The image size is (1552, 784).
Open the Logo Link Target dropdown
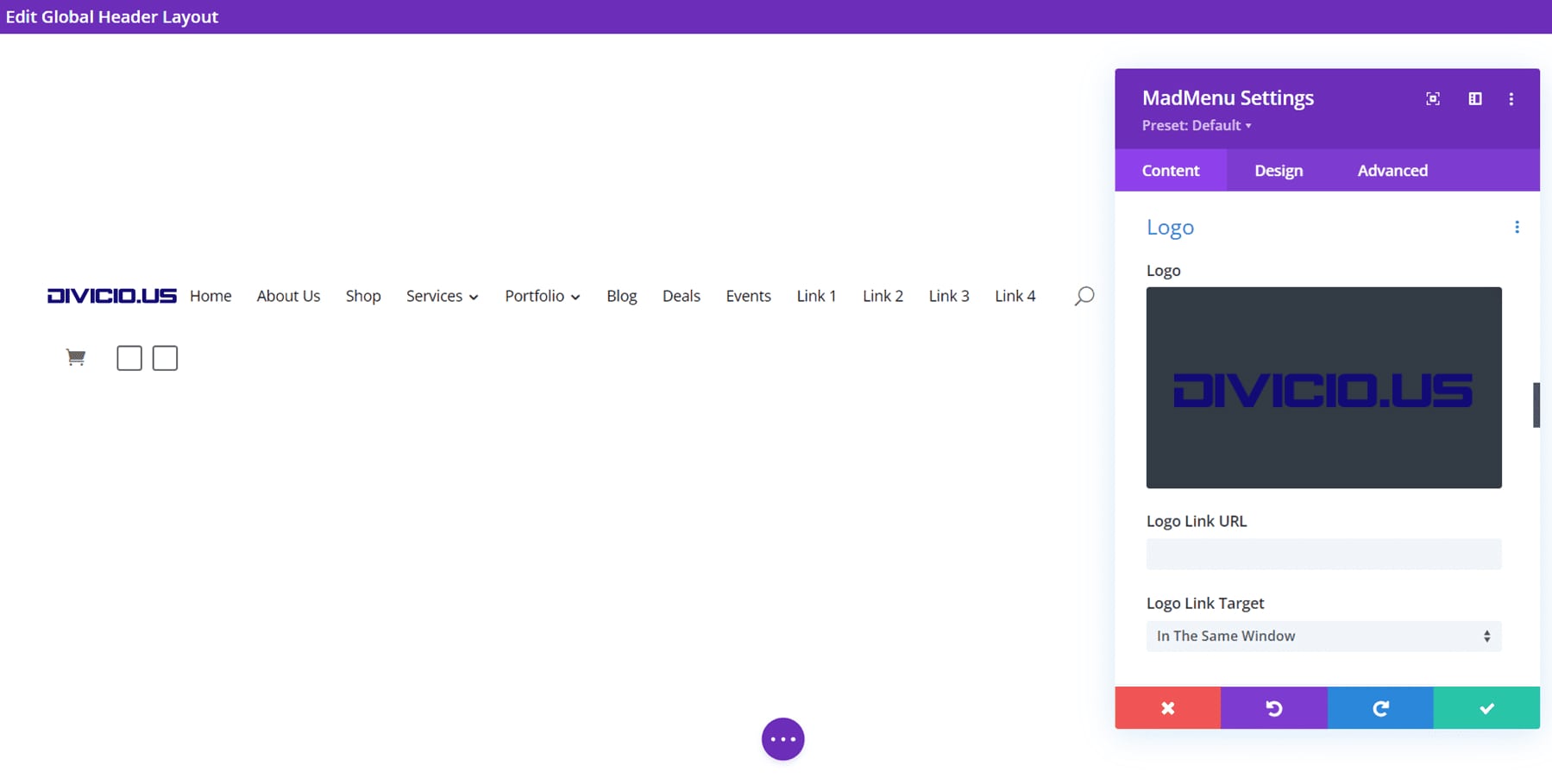point(1323,636)
